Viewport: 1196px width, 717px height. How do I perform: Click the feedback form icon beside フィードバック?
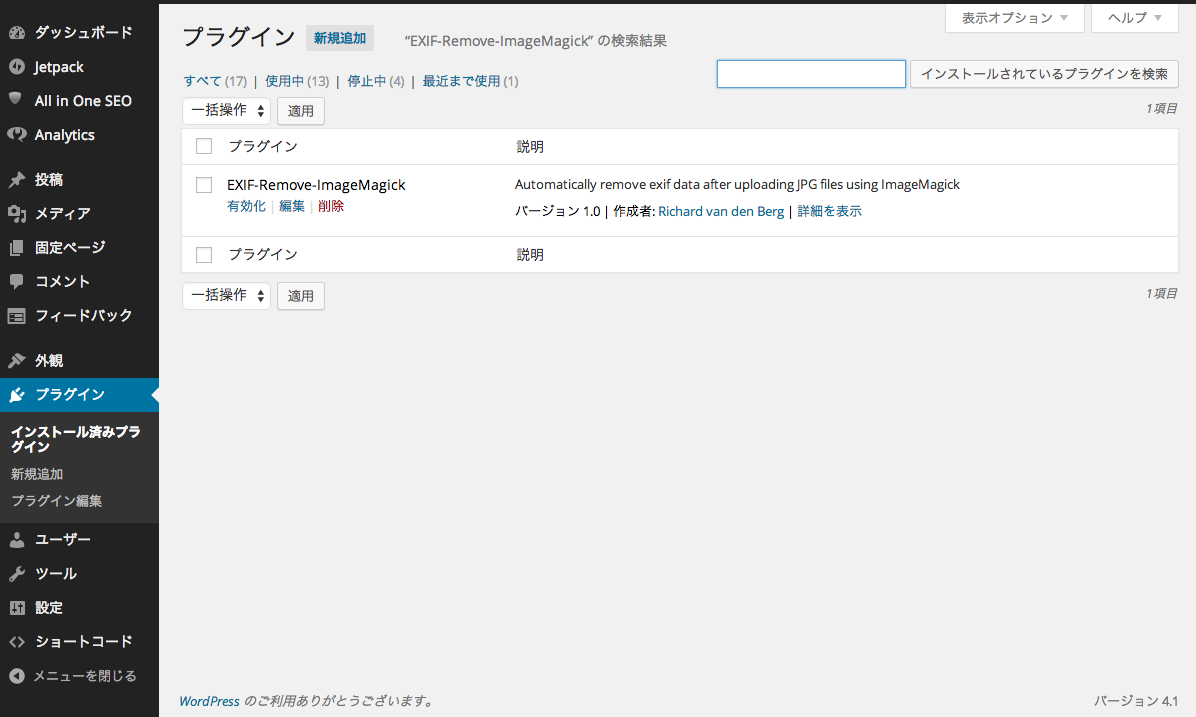click(17, 316)
